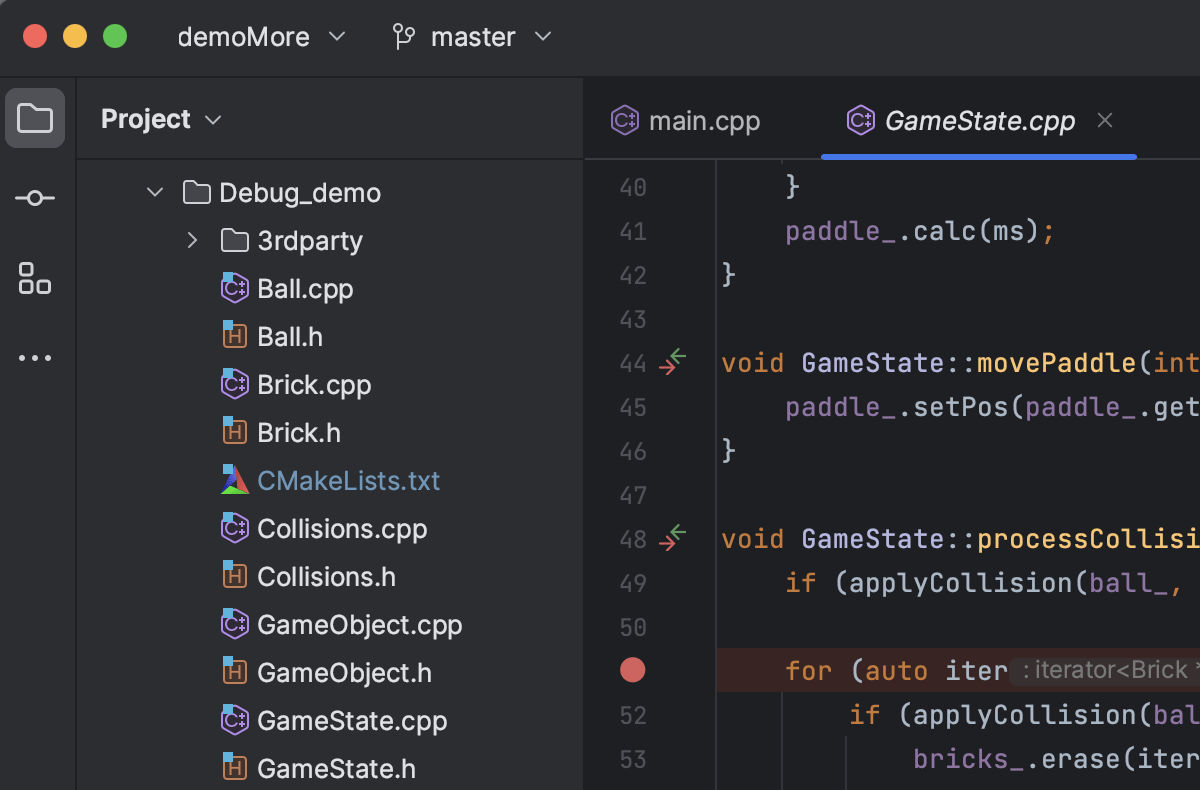Show more tool windows via ellipsis

coord(35,358)
